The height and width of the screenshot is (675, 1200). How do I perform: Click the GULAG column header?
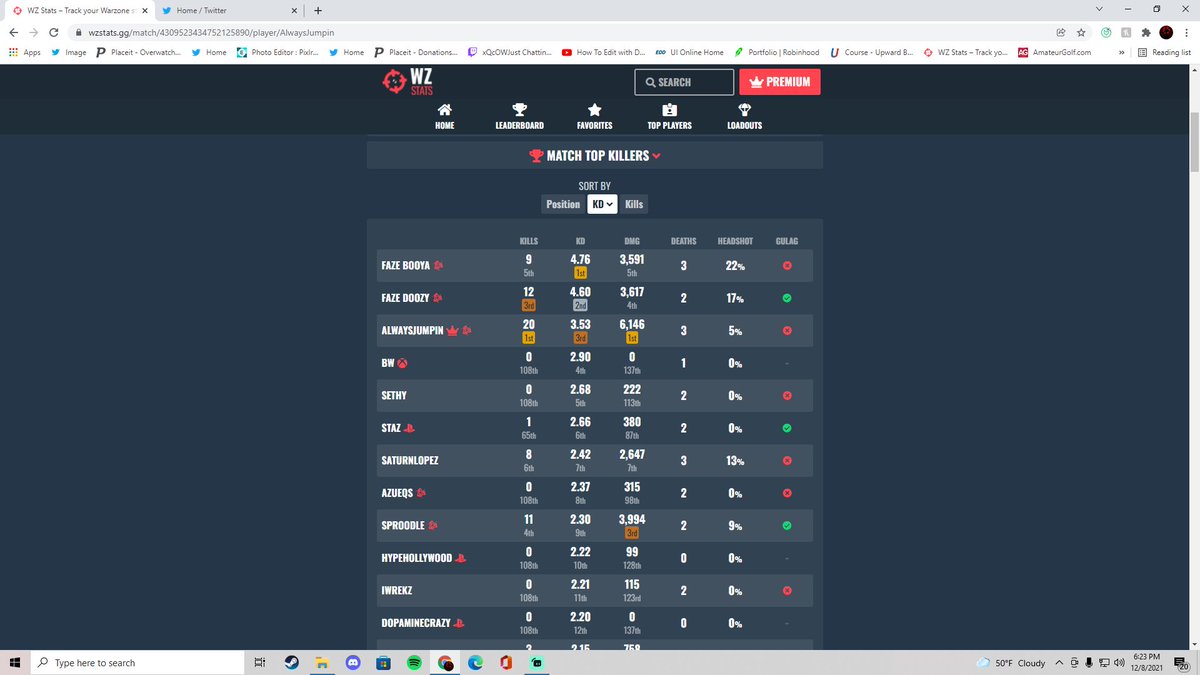click(x=787, y=241)
